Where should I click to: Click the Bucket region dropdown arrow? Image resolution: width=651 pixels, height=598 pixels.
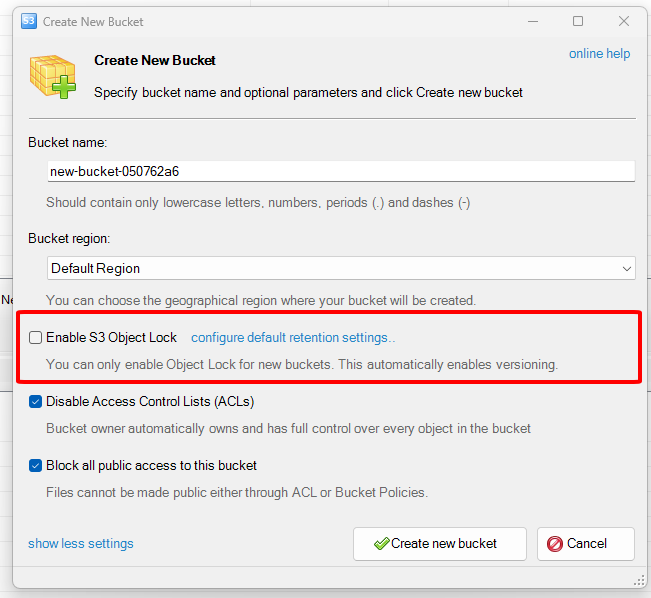[626, 268]
